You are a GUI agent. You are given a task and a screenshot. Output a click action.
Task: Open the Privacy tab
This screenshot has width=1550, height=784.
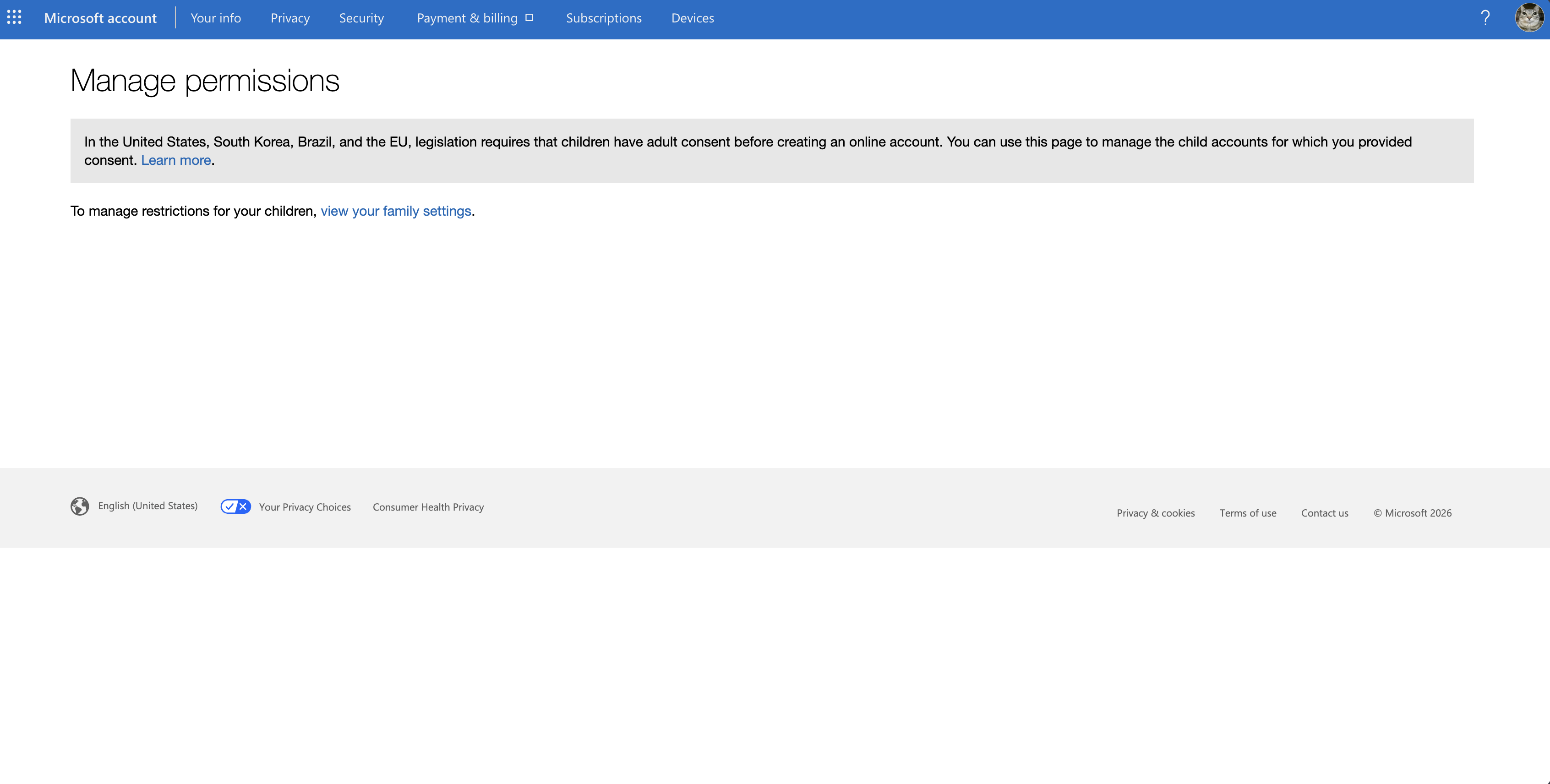[290, 18]
